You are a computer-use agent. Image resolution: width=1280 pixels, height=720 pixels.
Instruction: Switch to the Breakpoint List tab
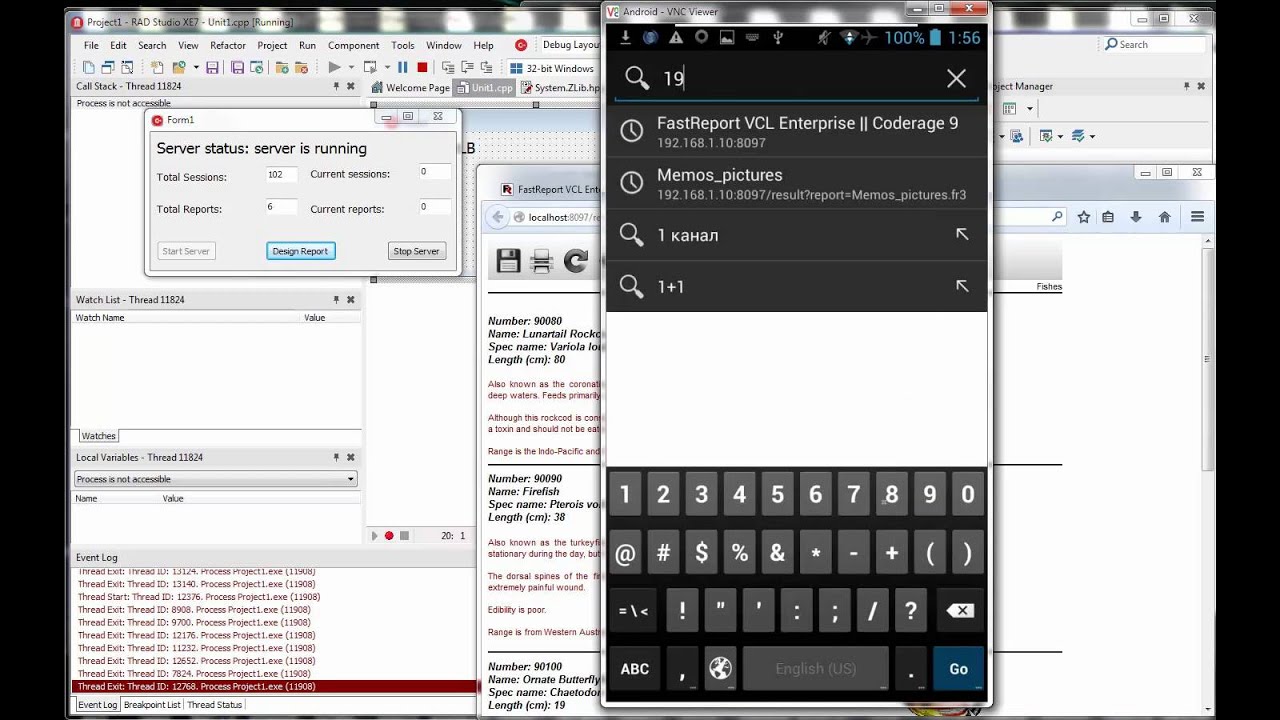(x=152, y=705)
